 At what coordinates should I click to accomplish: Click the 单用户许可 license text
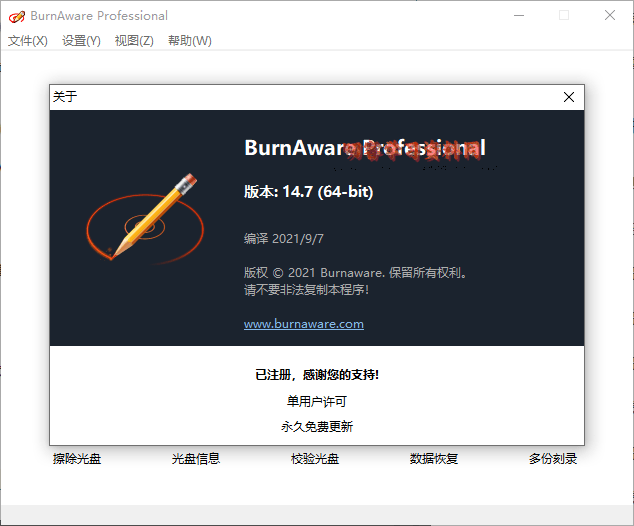(317, 401)
